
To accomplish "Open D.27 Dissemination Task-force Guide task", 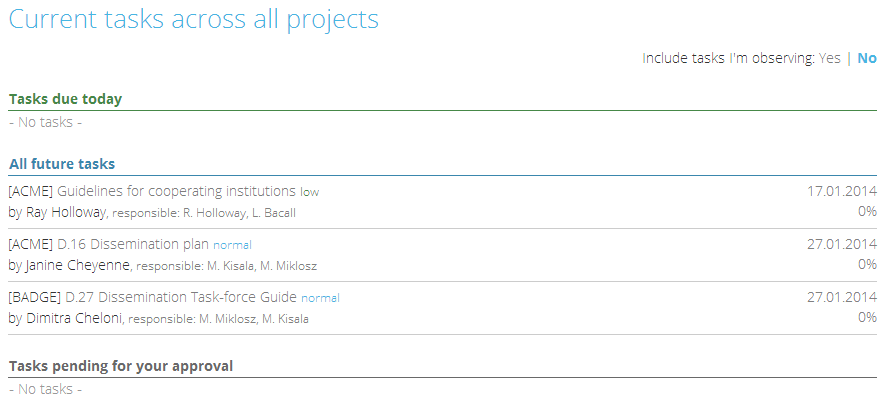I will 181,297.
